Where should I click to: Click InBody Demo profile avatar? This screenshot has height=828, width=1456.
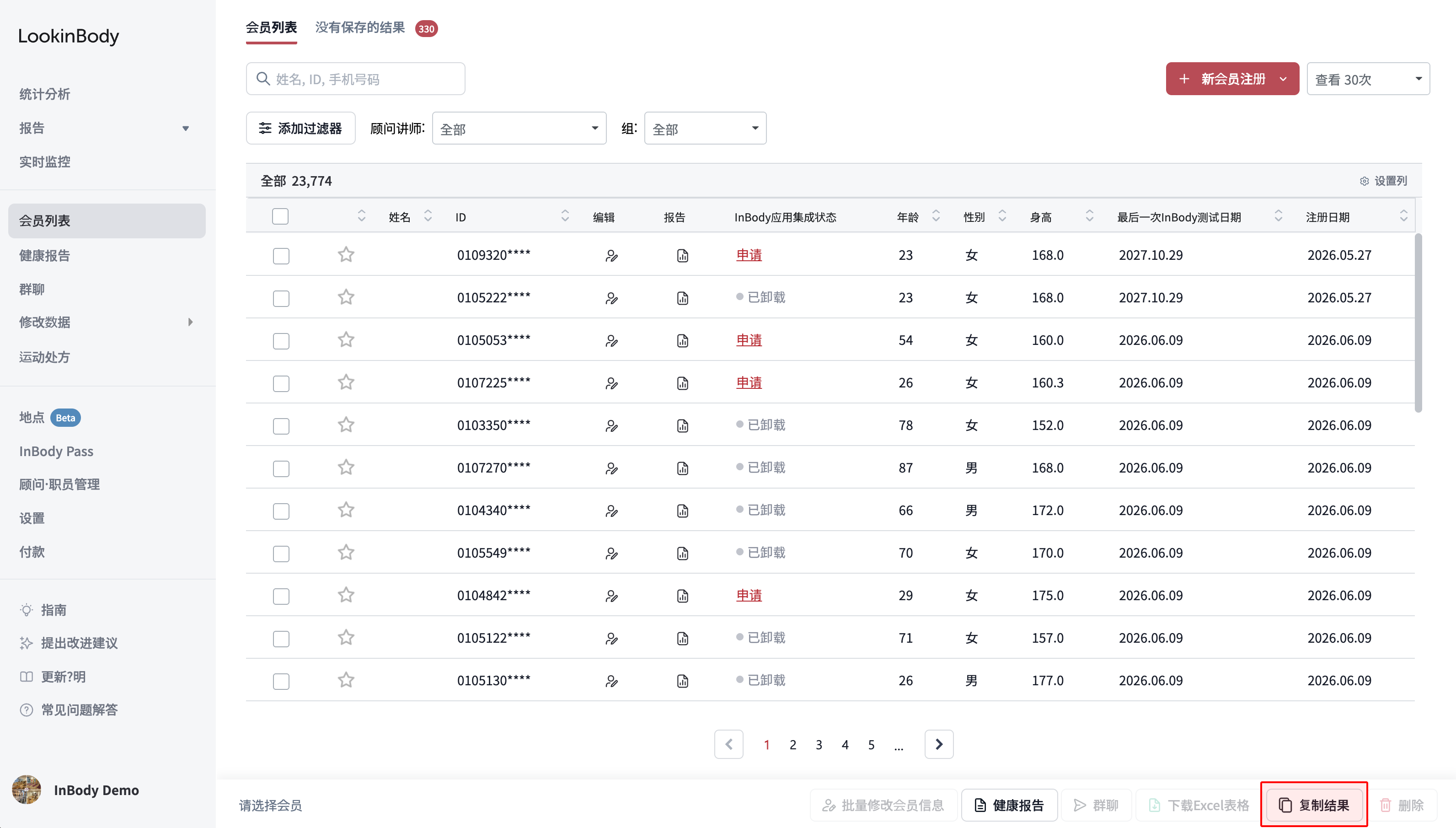point(26,789)
